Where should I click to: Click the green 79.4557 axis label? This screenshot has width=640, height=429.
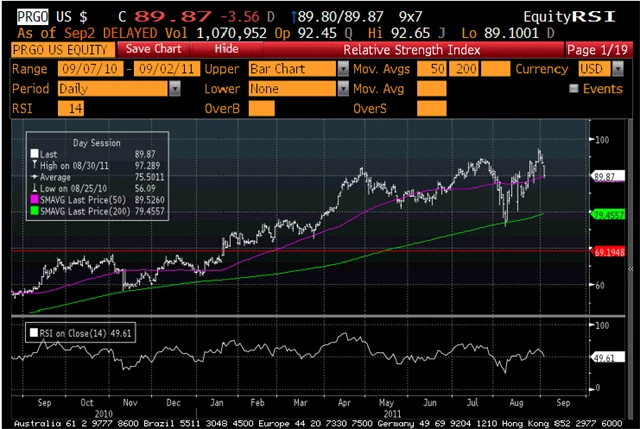[608, 215]
